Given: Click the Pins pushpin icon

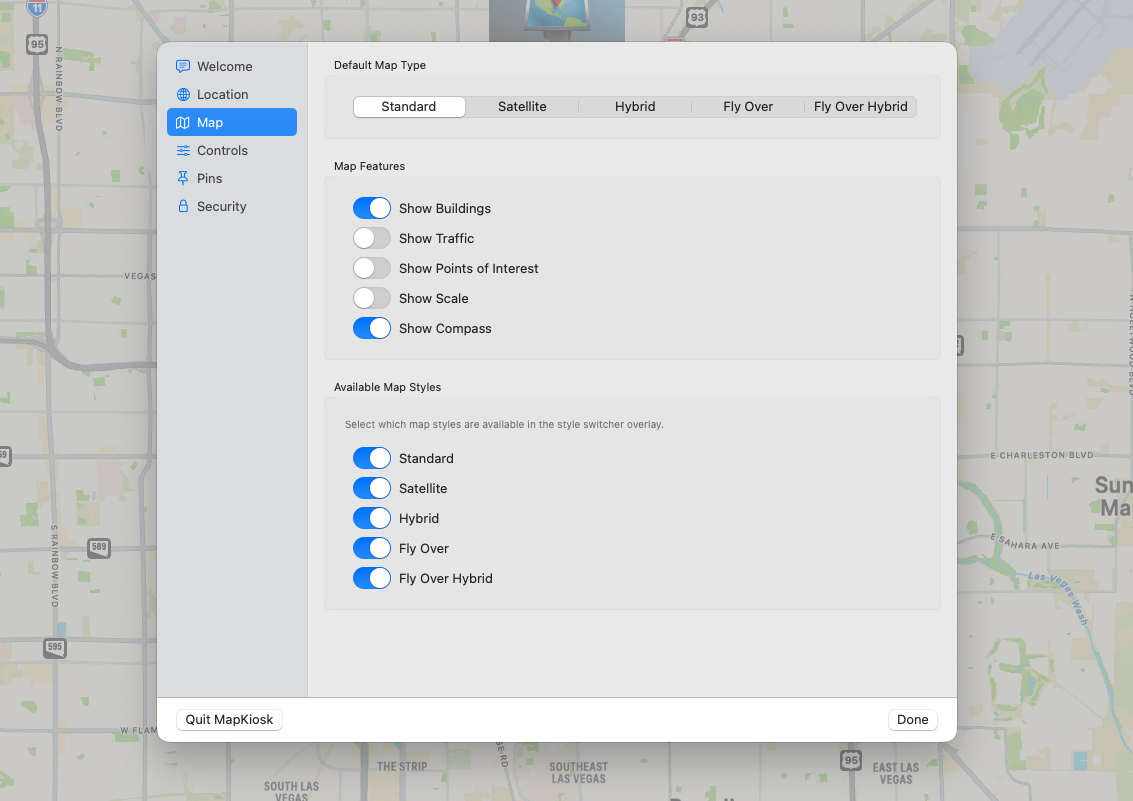Looking at the screenshot, I should 183,178.
